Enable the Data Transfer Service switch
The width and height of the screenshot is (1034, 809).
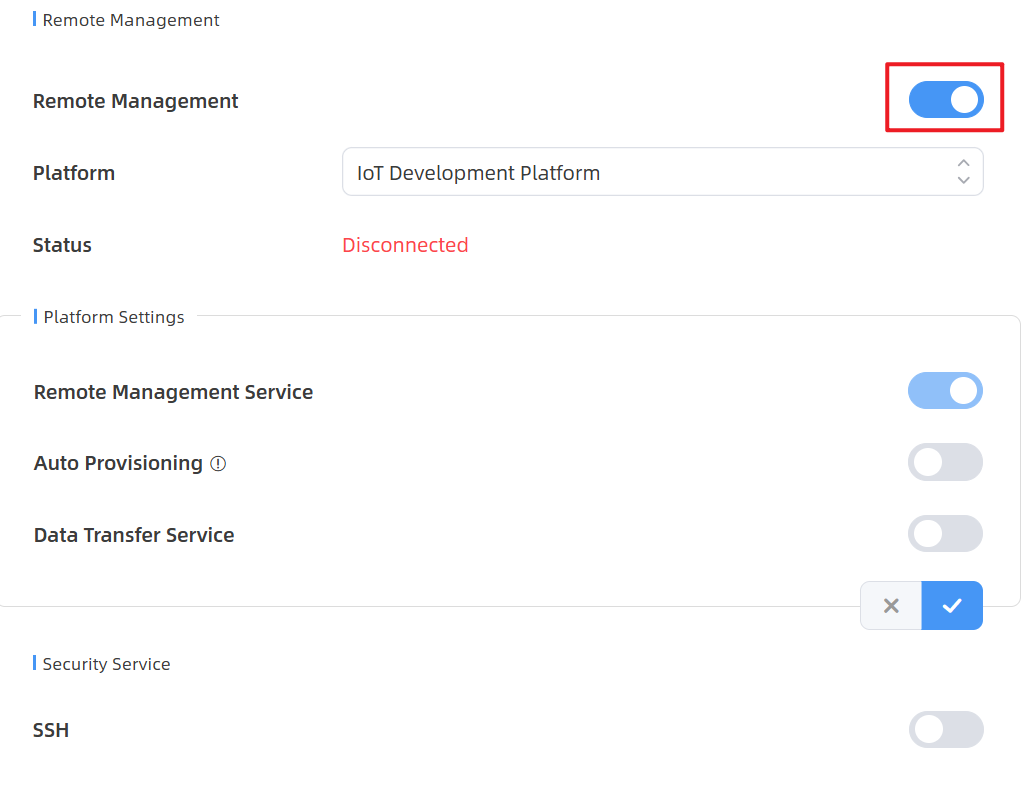coord(945,533)
